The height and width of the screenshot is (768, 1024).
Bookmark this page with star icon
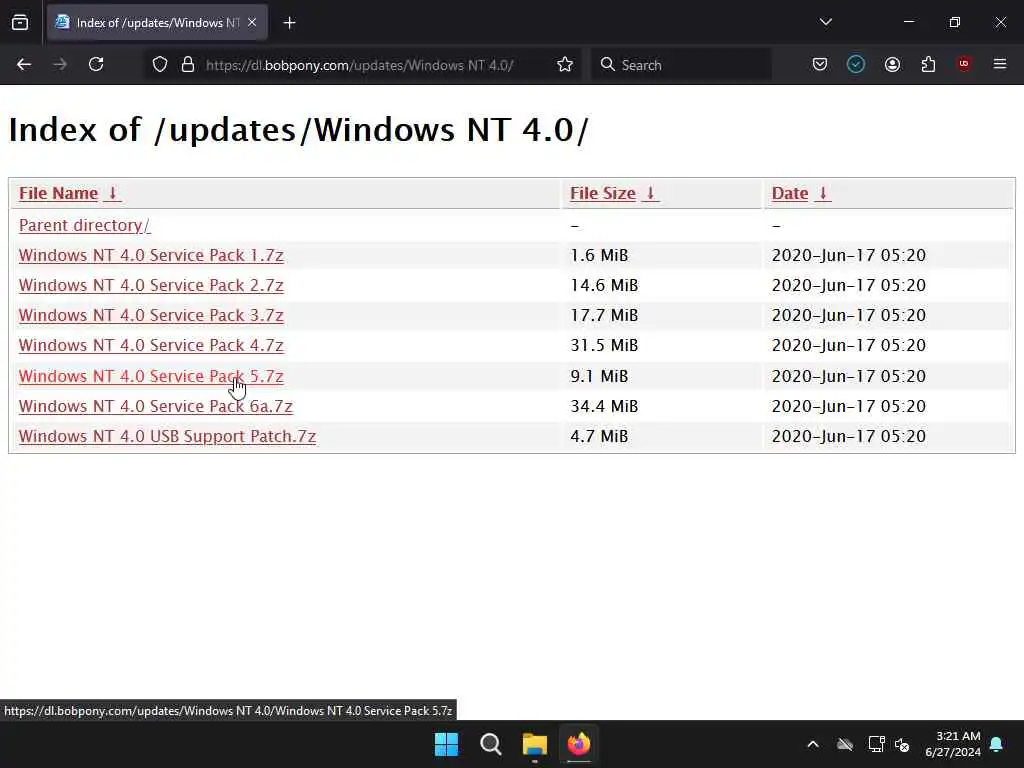565,65
